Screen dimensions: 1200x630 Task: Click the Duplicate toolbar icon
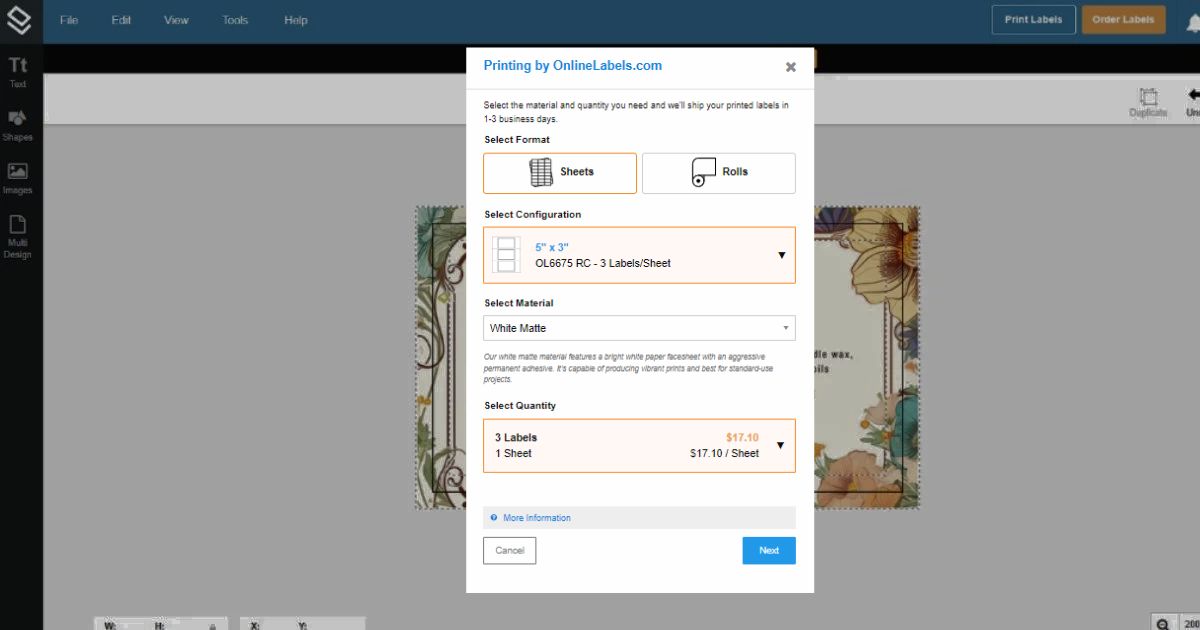pos(1148,103)
